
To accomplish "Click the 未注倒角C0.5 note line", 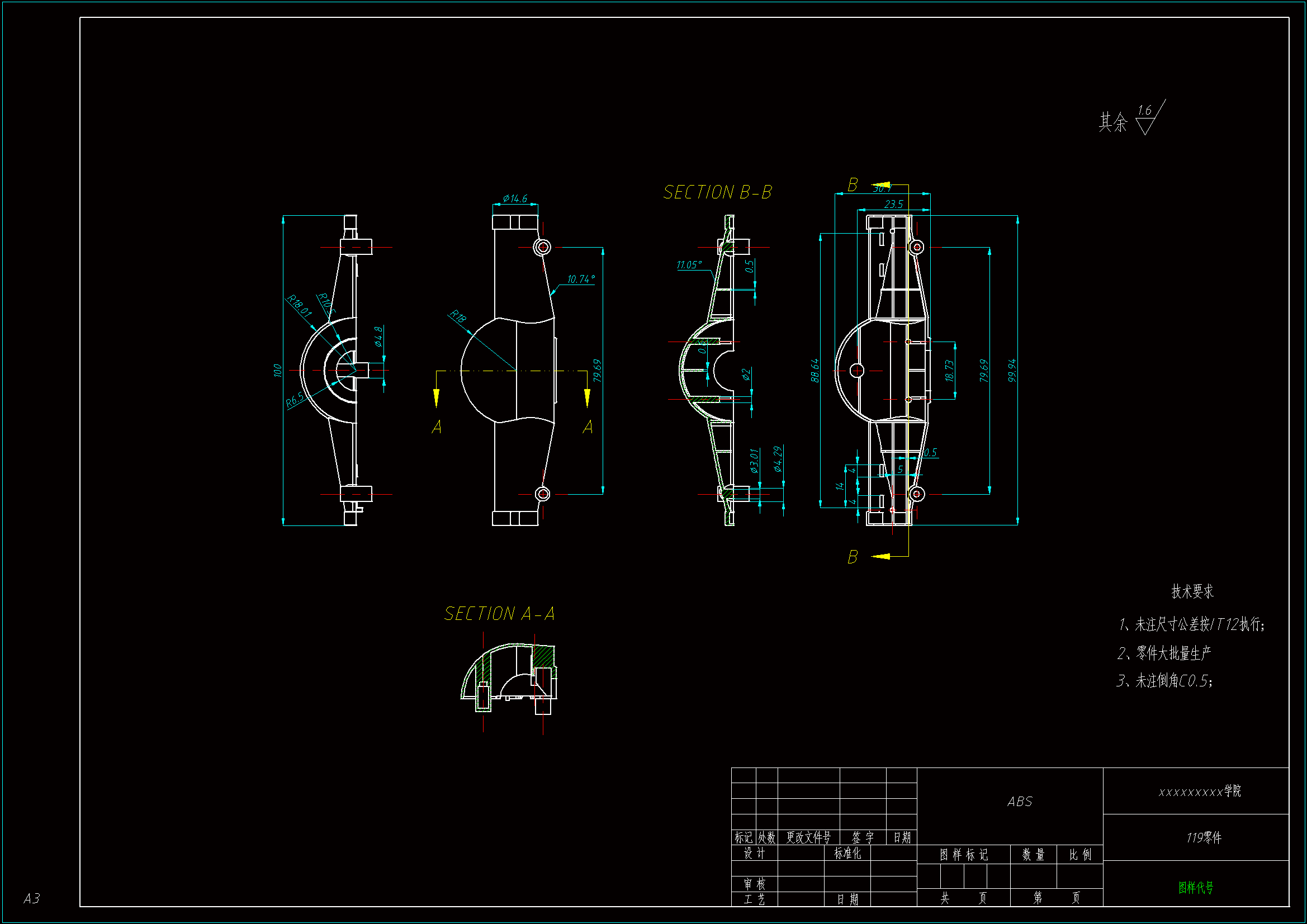I will (x=1164, y=681).
